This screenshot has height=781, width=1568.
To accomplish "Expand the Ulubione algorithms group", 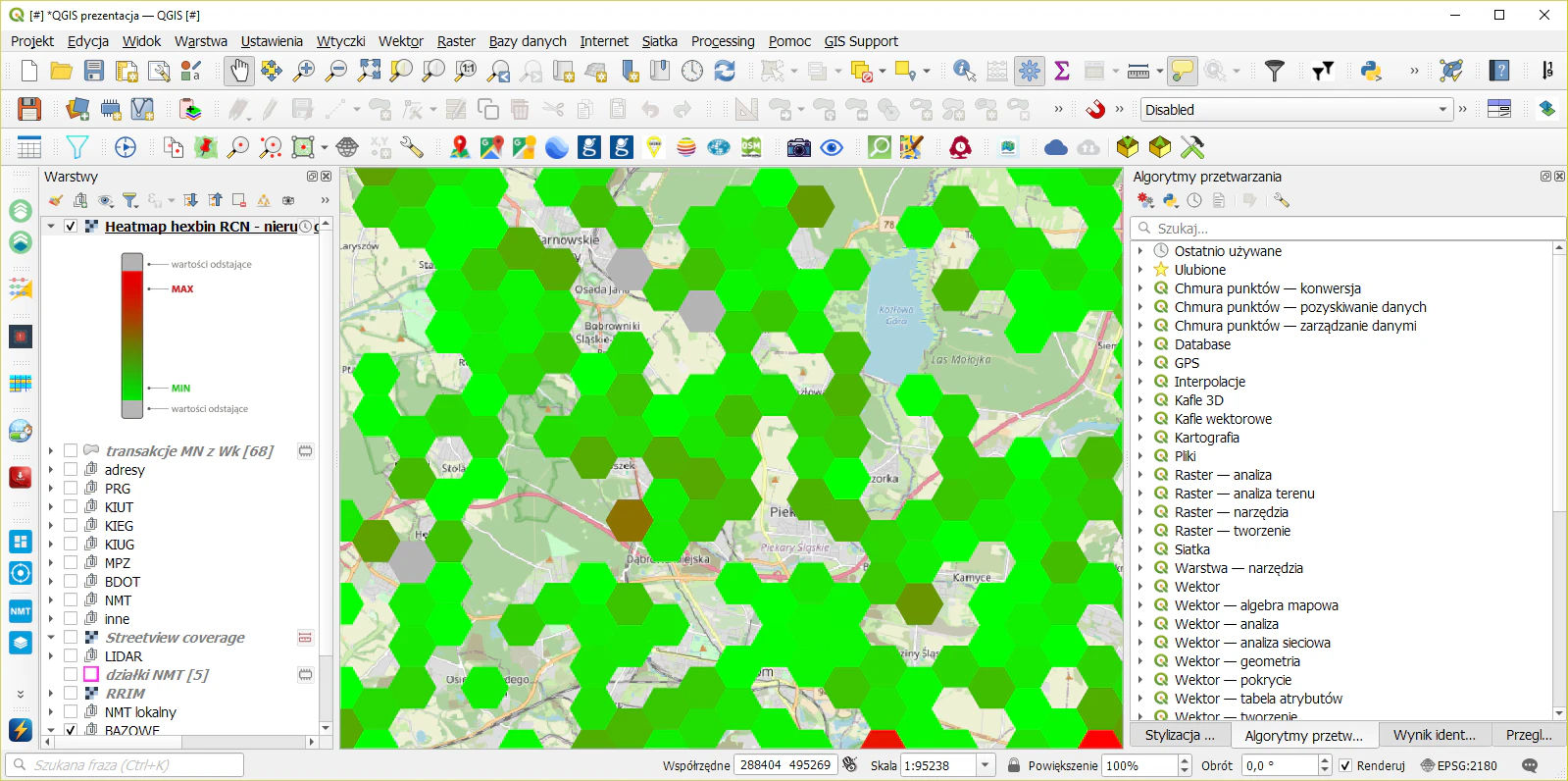I will click(x=1140, y=270).
